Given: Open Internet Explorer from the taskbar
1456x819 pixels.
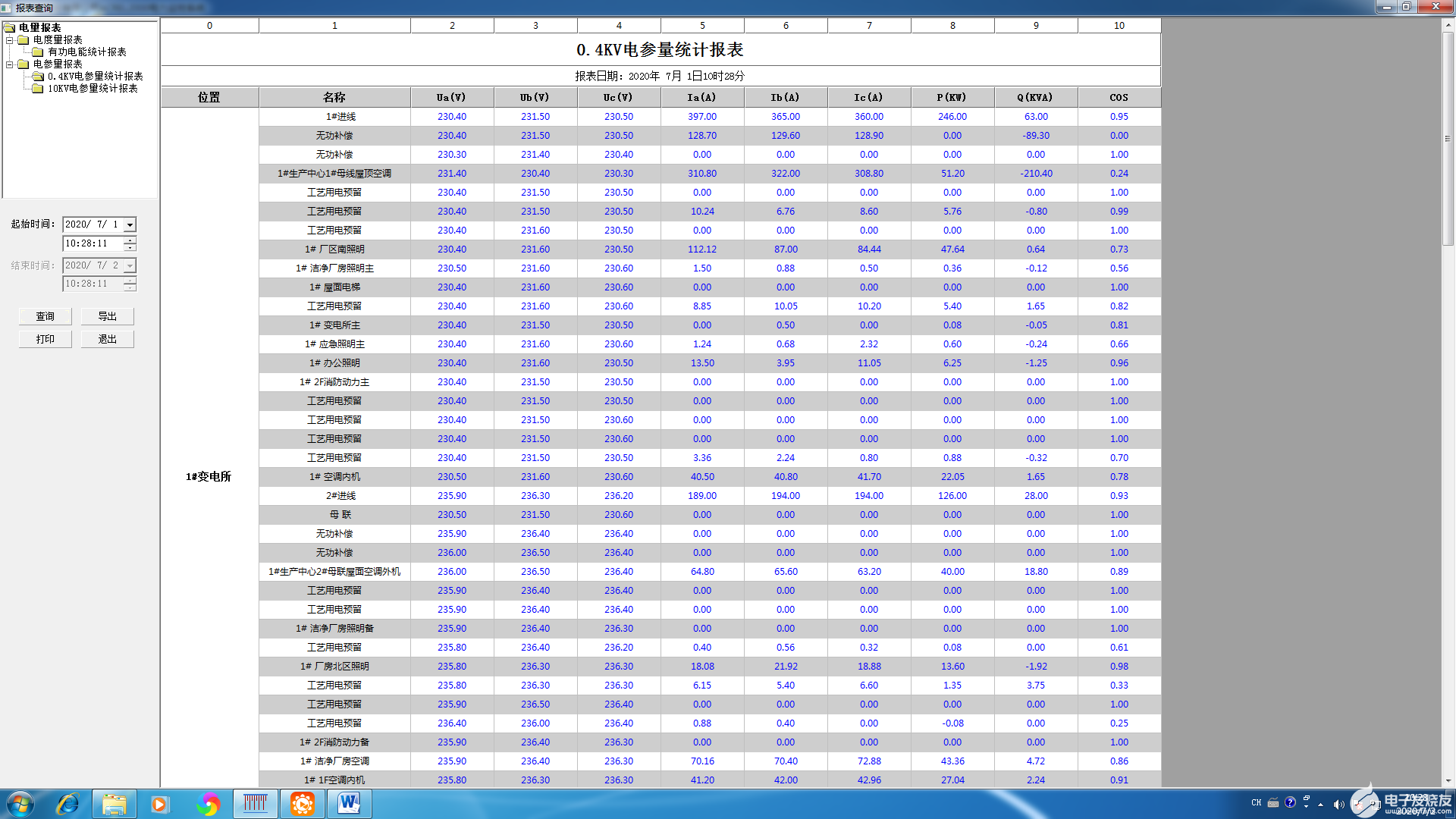Looking at the screenshot, I should pos(67,804).
